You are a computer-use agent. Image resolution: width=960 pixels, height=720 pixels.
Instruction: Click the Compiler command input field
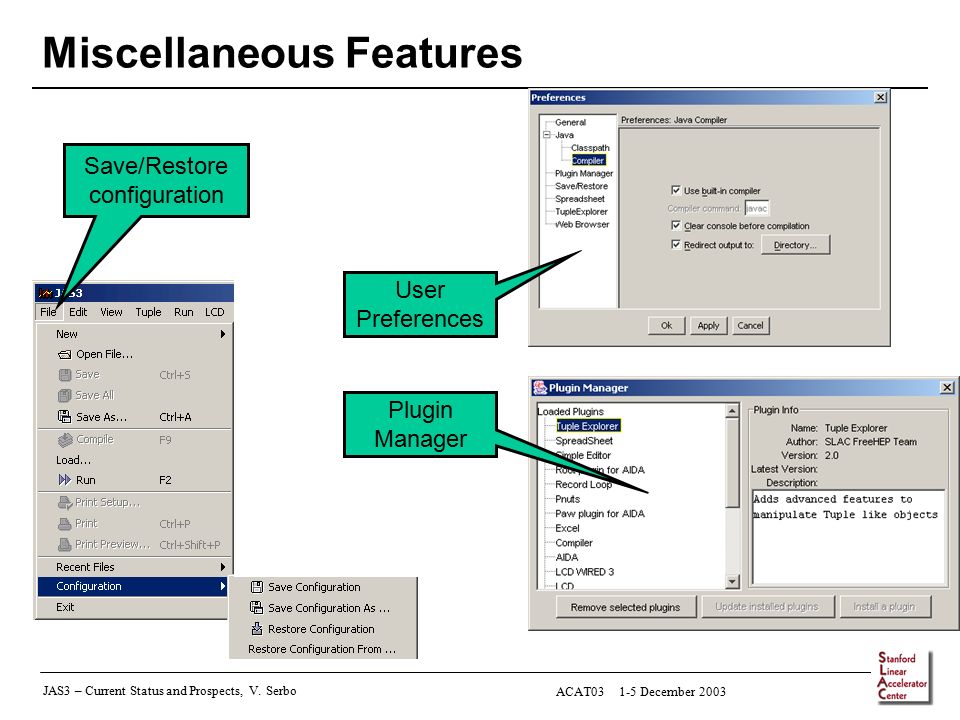click(x=757, y=208)
